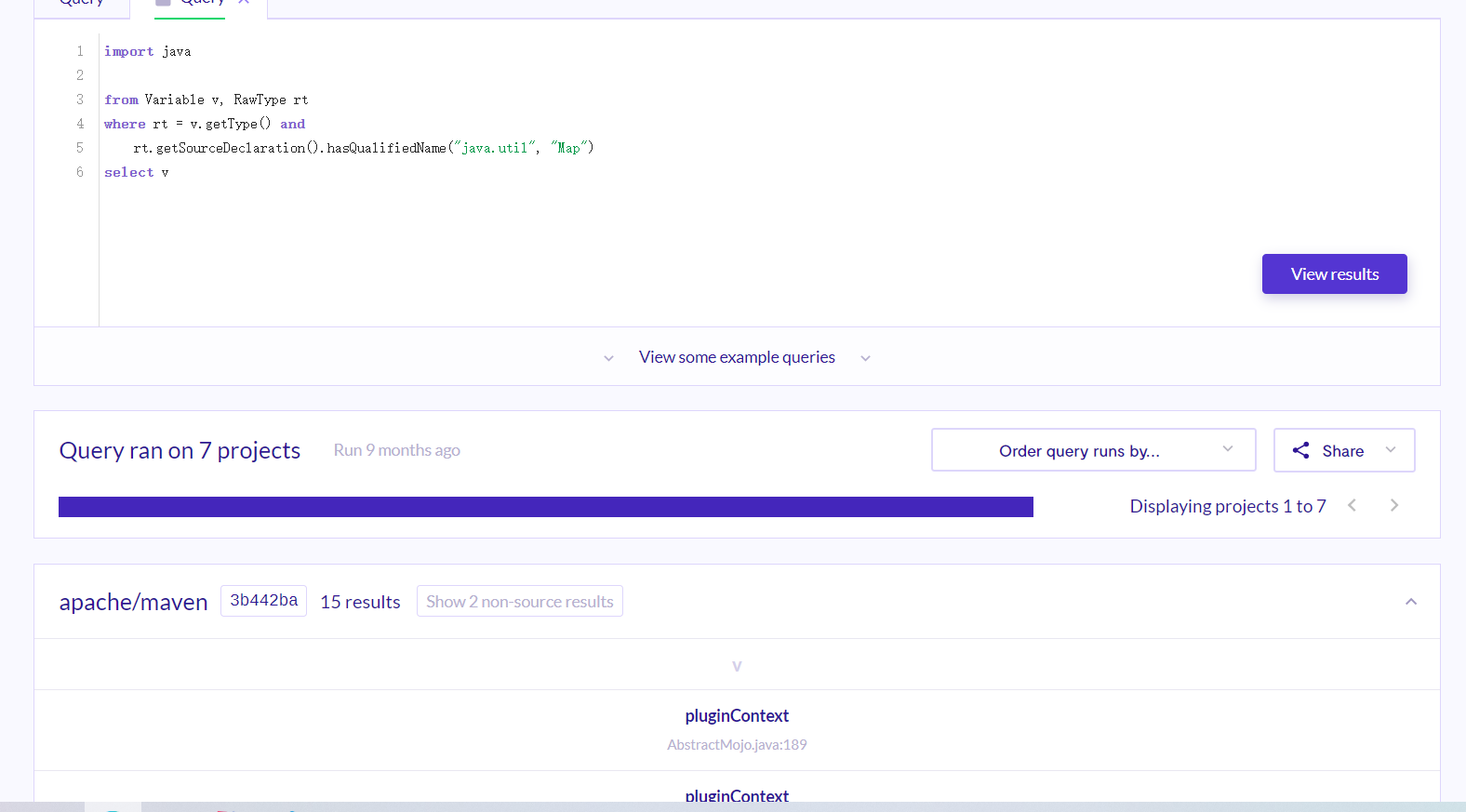
Task: Go to next projects page arrow
Action: pyautogui.click(x=1393, y=505)
